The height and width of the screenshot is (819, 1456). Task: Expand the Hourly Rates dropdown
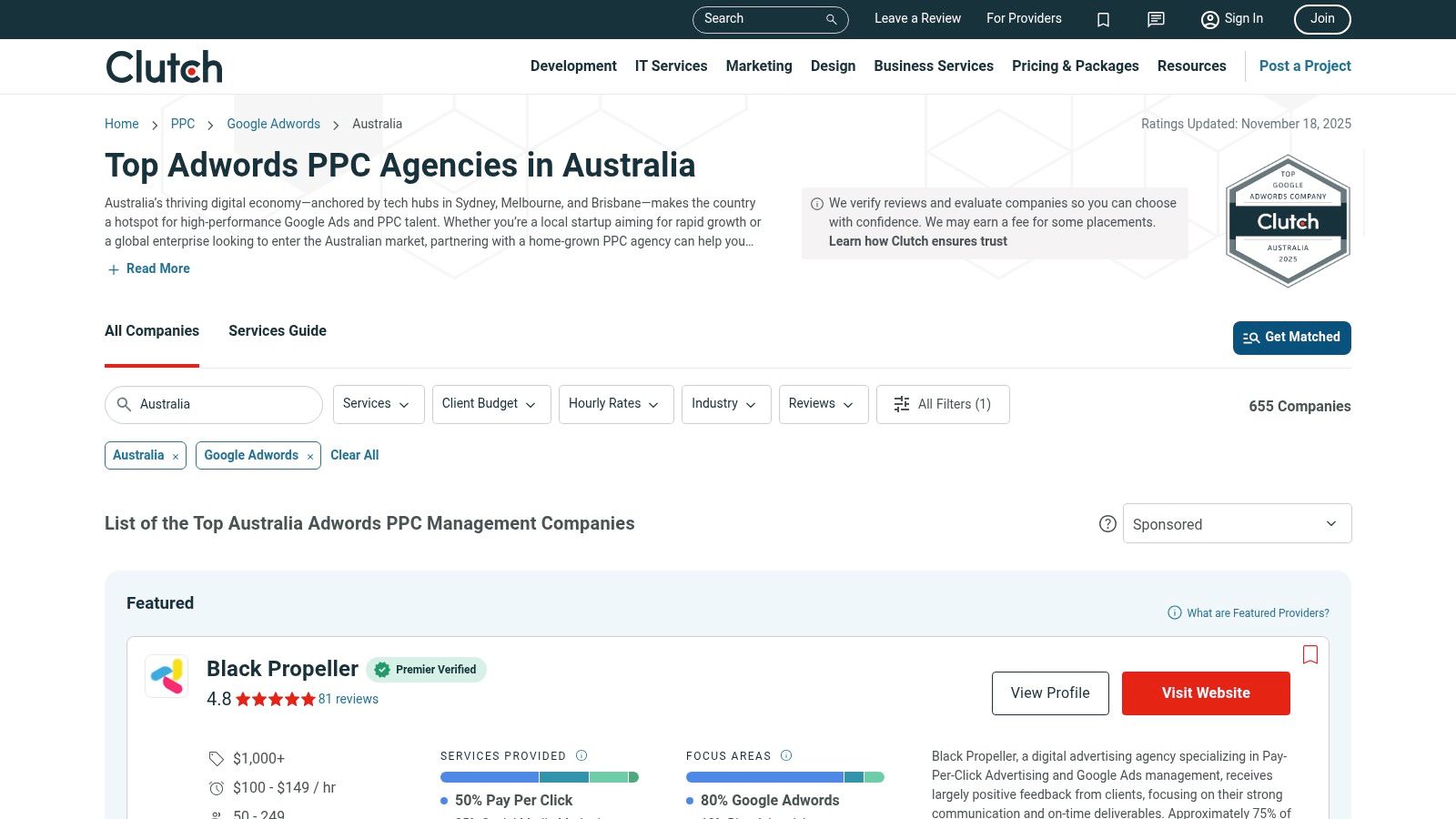pos(615,404)
